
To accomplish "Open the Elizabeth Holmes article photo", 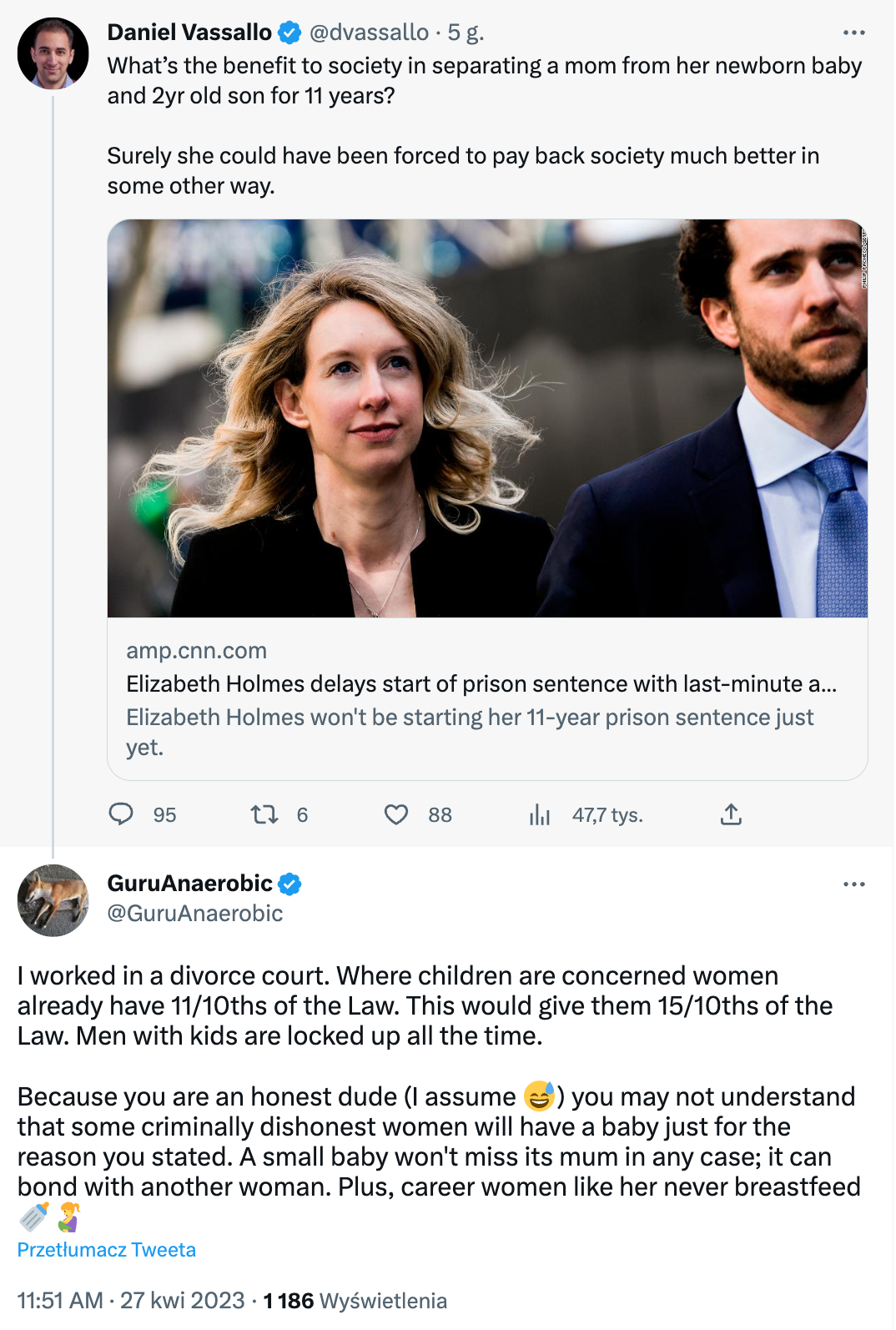I will [x=487, y=418].
